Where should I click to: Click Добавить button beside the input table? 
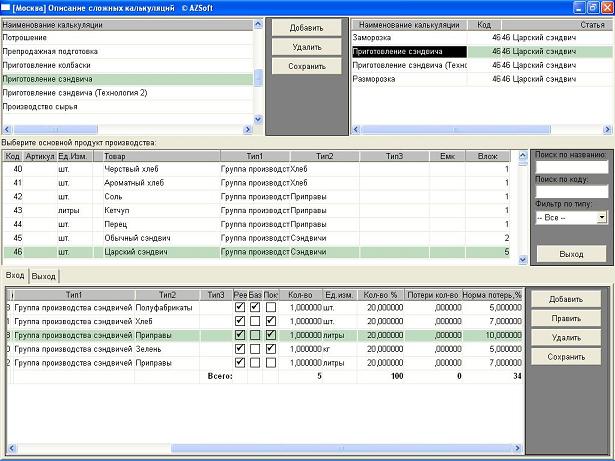tap(566, 299)
